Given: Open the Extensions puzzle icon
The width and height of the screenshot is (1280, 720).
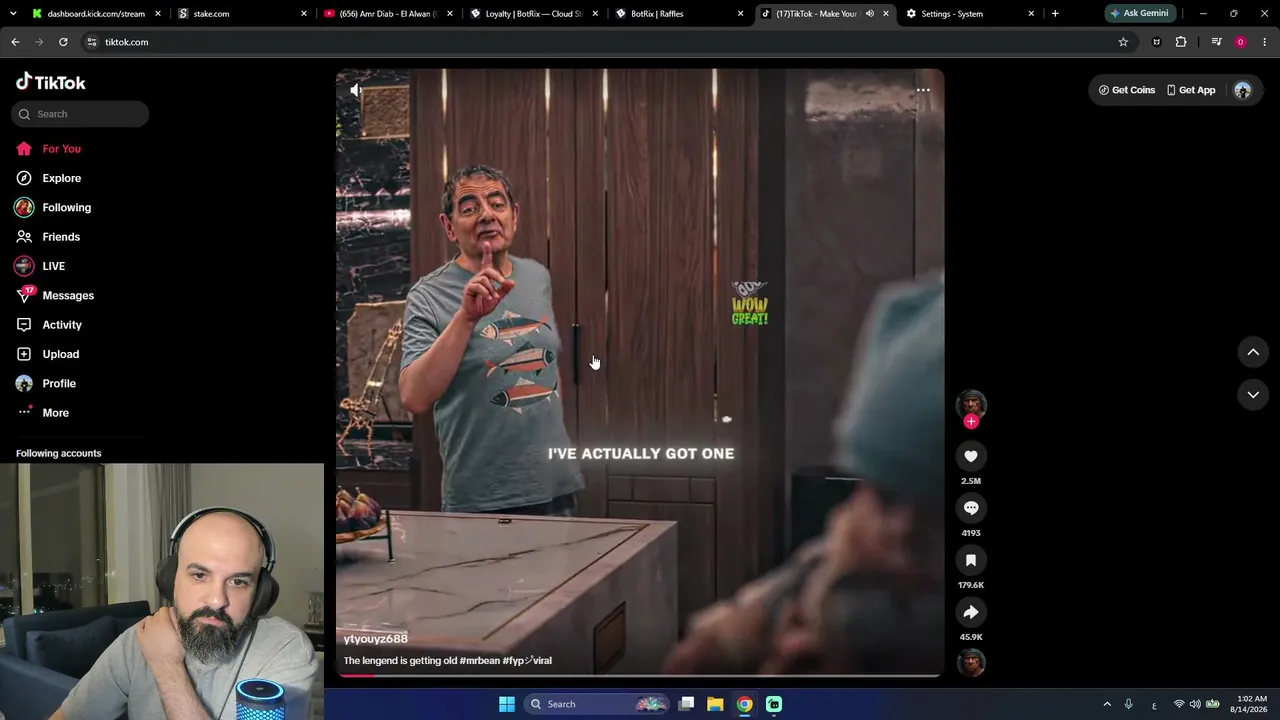Looking at the screenshot, I should pos(1181,42).
